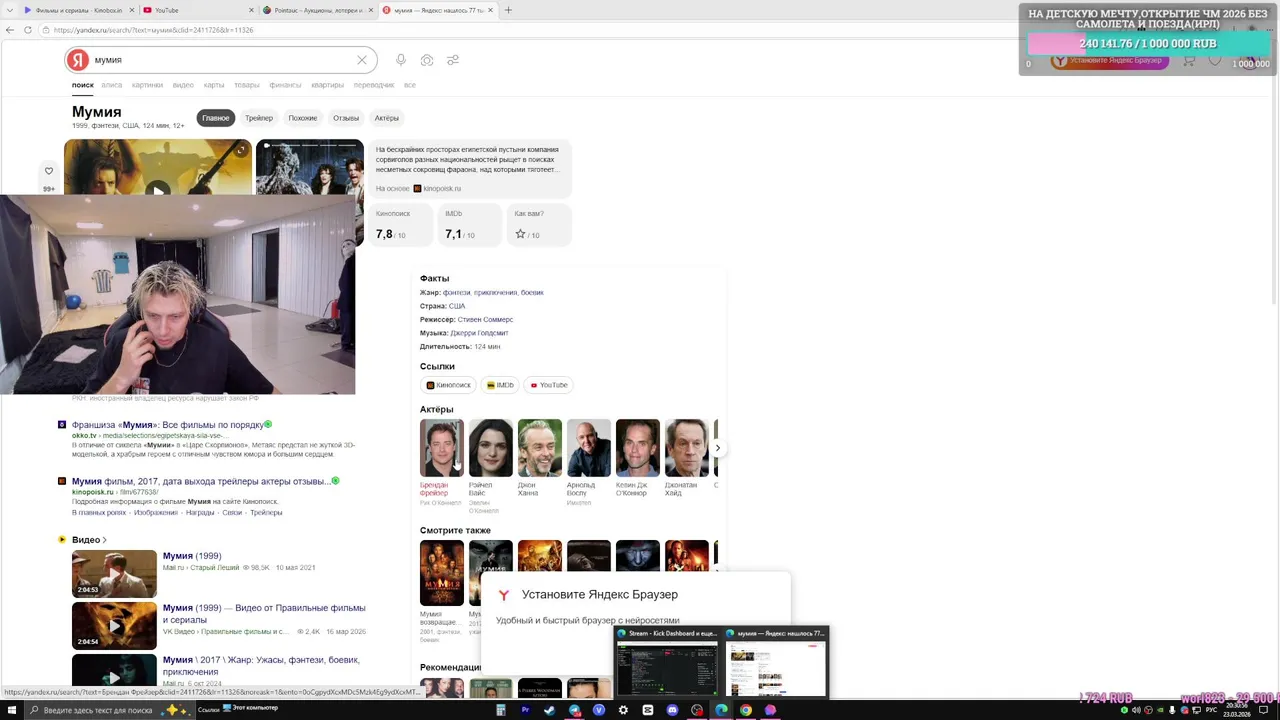This screenshot has width=1280, height=720.
Task: Close the мумия Yandex tab
Action: tap(491, 10)
